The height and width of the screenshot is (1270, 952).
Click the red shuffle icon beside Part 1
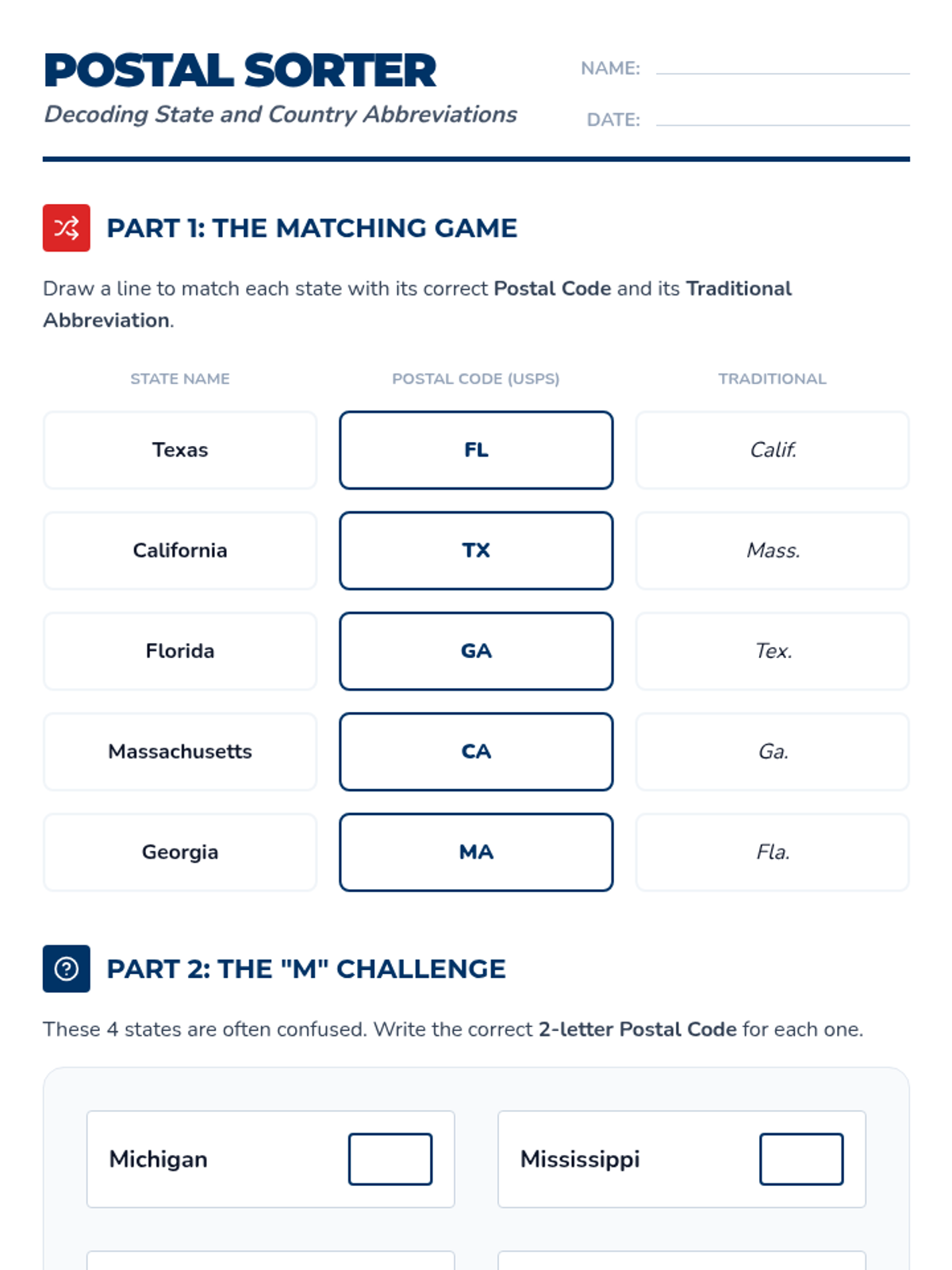coord(67,228)
